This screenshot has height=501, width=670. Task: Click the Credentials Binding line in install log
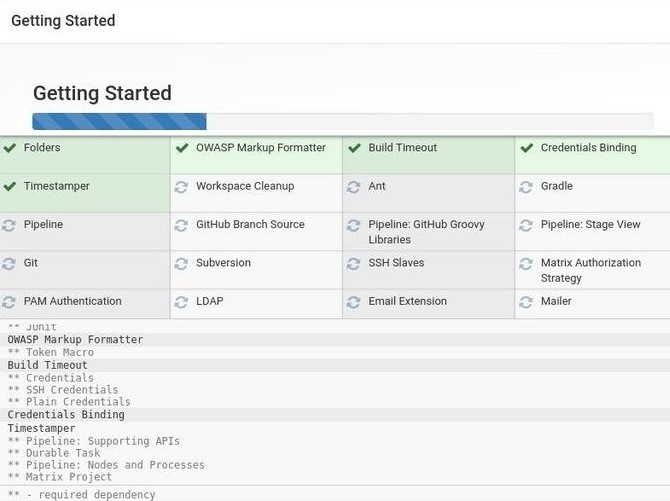[x=66, y=415]
